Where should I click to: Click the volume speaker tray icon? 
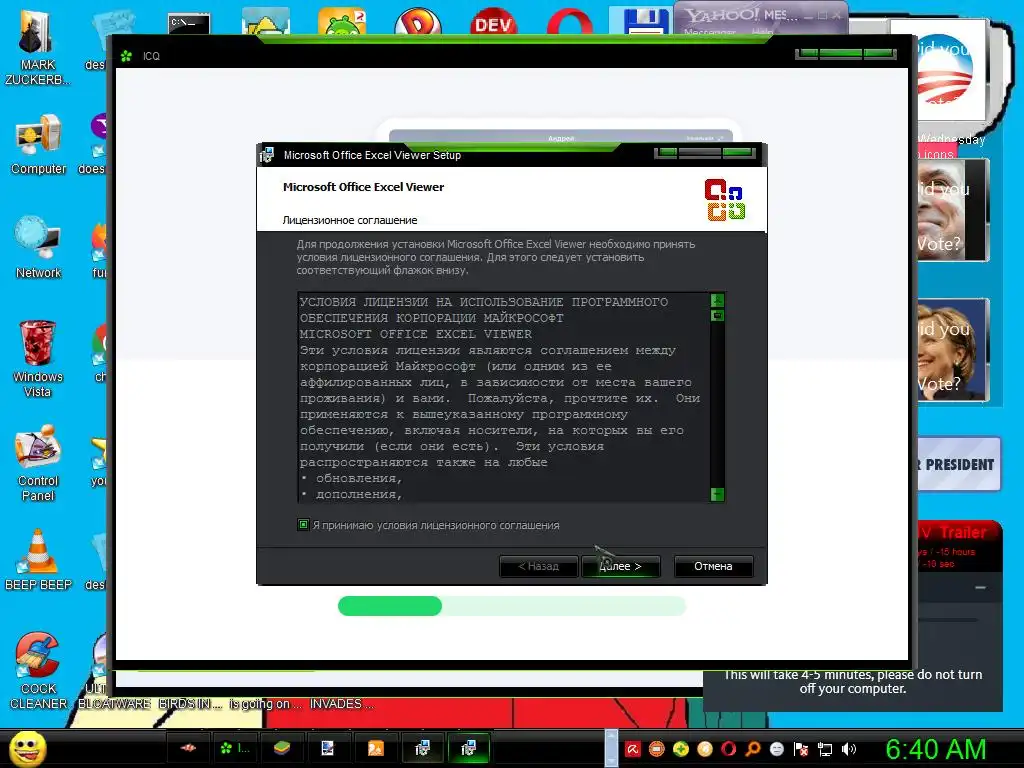coord(849,749)
